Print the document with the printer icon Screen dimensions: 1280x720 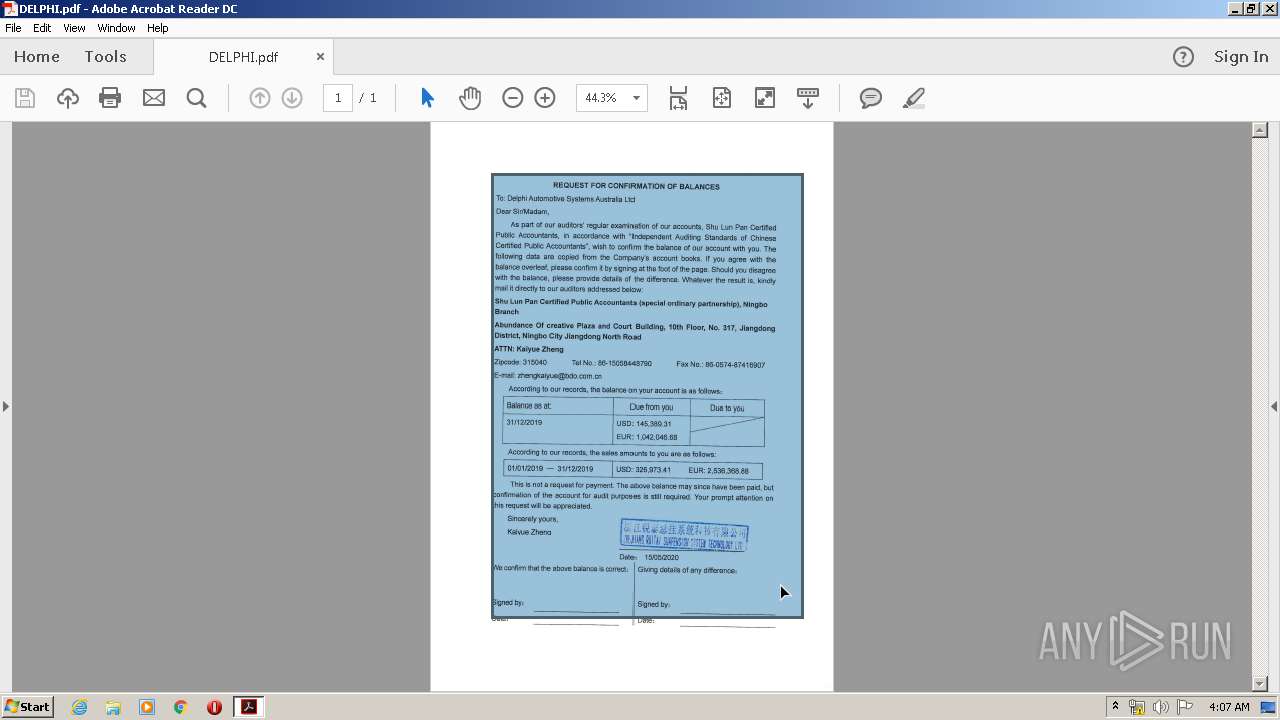pyautogui.click(x=110, y=98)
